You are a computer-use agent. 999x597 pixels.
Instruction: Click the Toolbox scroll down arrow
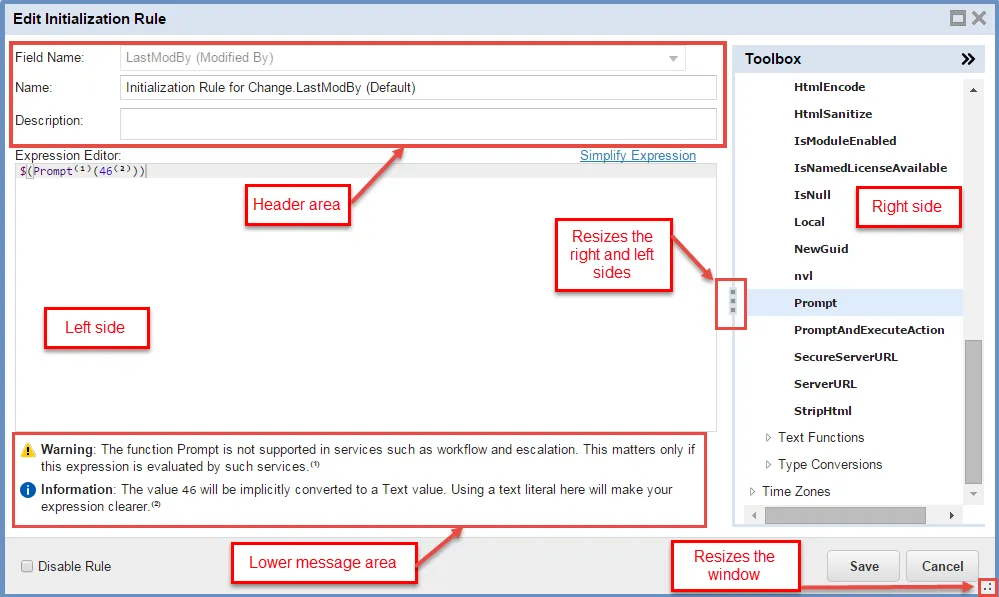(x=973, y=494)
